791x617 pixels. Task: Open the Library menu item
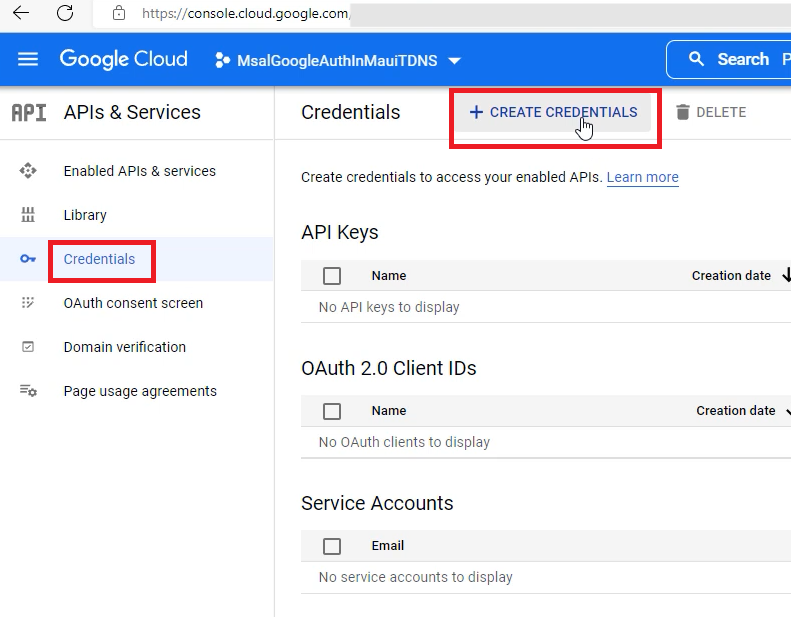coord(85,215)
